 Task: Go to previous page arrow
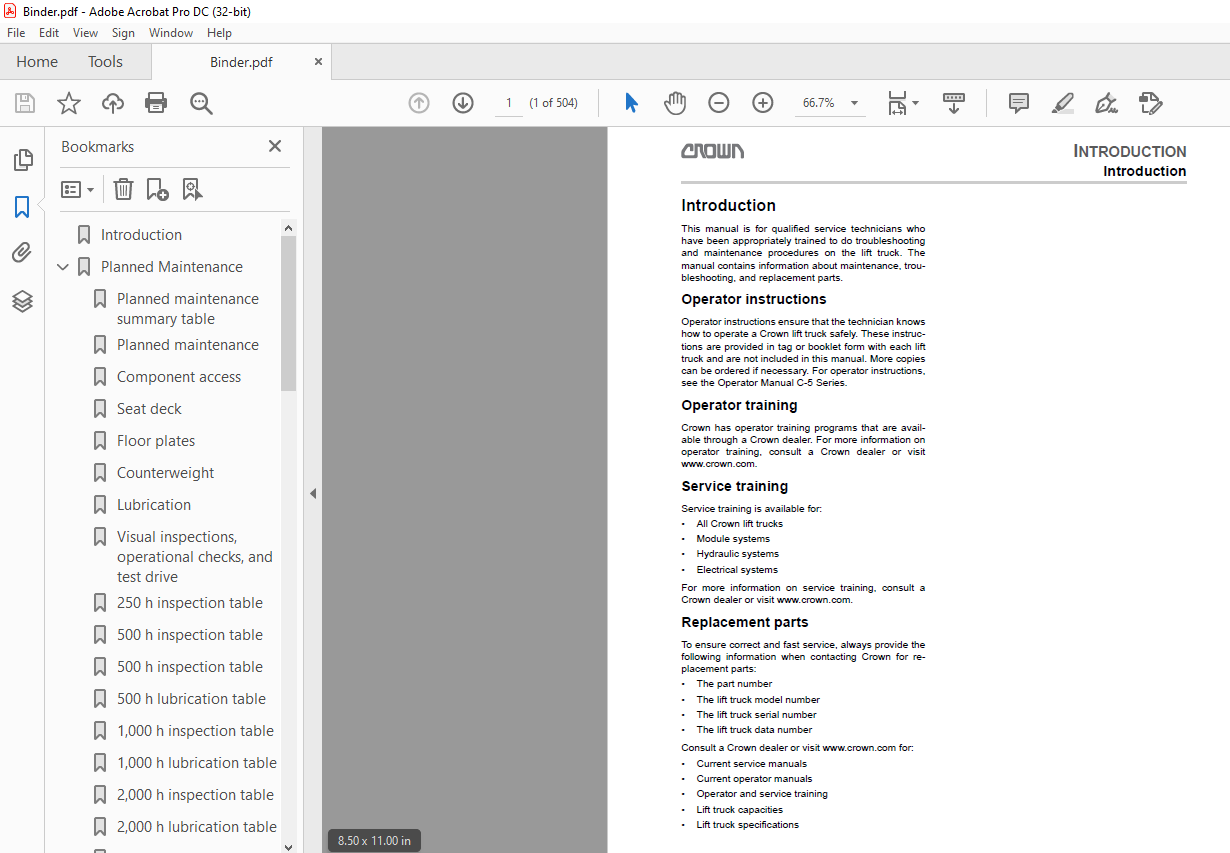[x=419, y=103]
